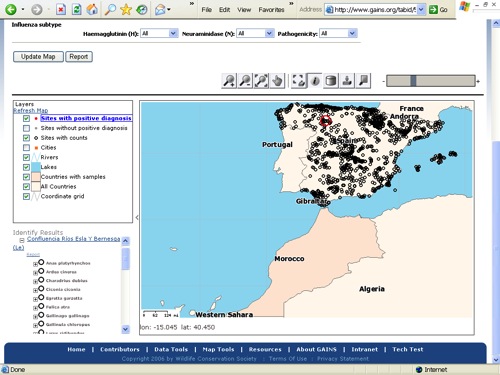This screenshot has height=375, width=500.
Task: Open the browser View menu
Action: (x=244, y=10)
